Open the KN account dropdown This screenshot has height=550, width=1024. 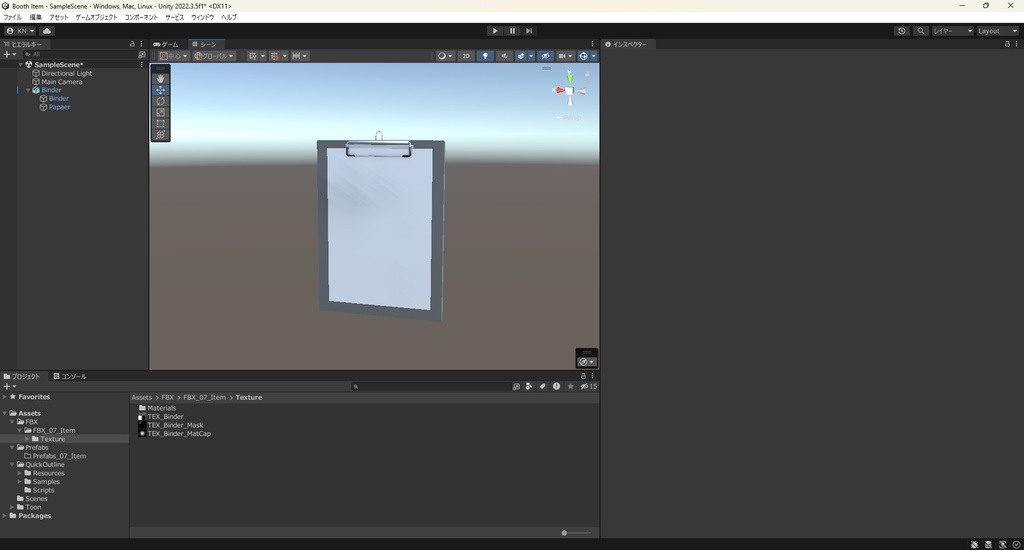pyautogui.click(x=20, y=31)
